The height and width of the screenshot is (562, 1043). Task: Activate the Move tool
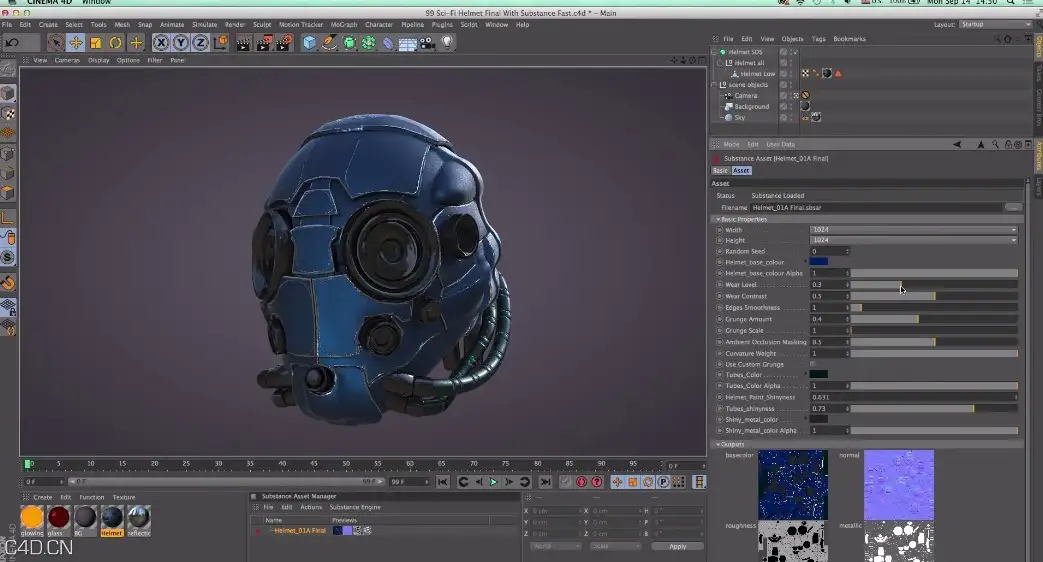[76, 43]
